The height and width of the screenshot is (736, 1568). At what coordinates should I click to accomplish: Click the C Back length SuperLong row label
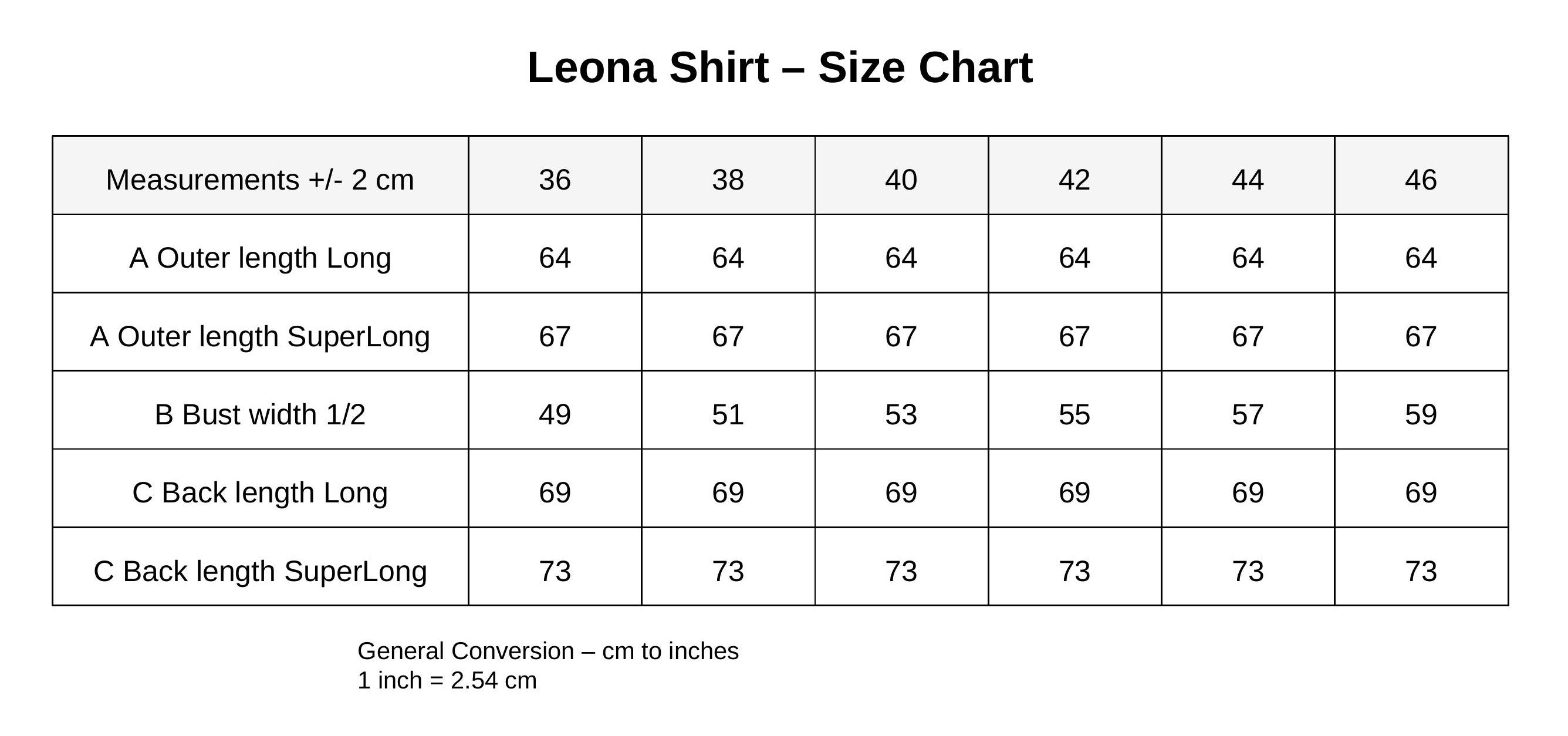coord(260,571)
